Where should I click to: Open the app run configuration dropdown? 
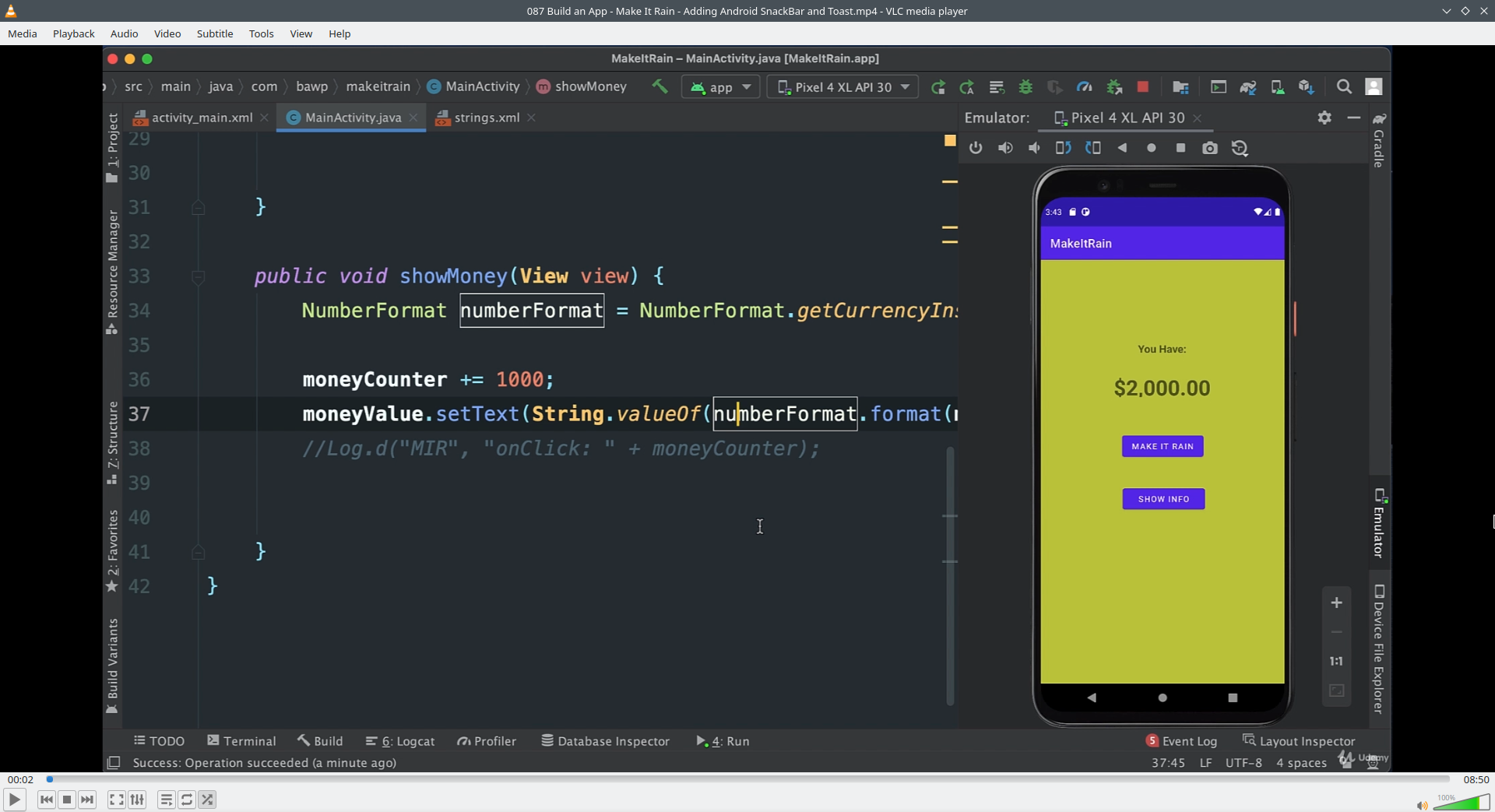point(720,87)
